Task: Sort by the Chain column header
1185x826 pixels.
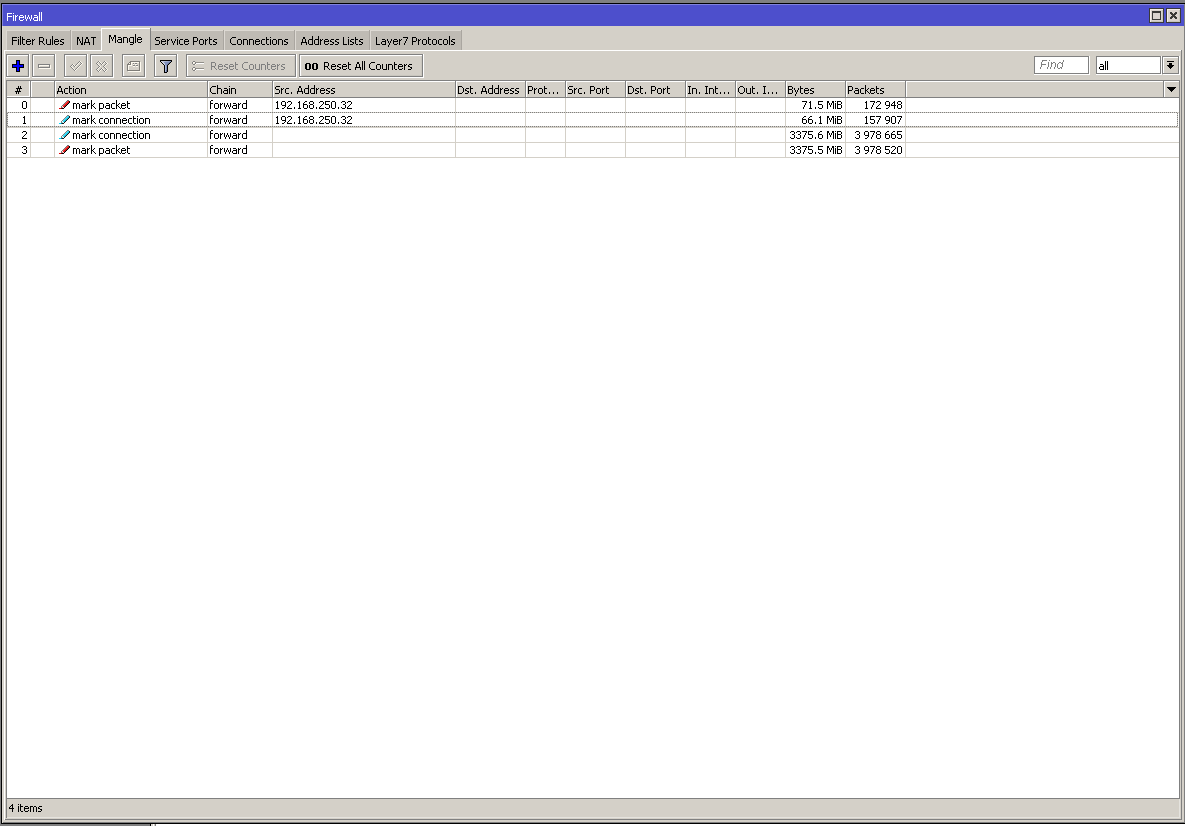Action: click(240, 90)
